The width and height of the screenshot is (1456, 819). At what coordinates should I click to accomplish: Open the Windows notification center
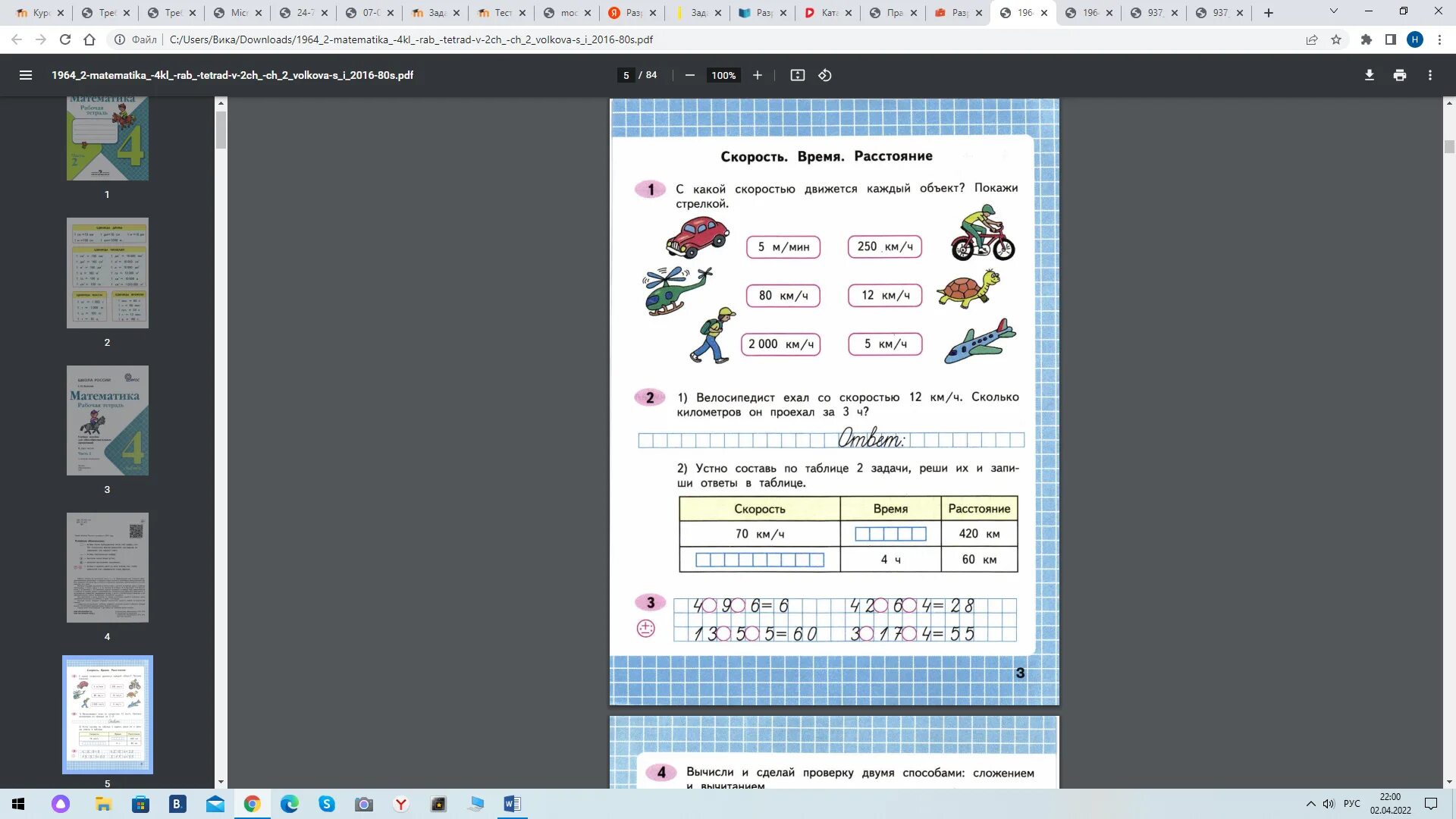[1431, 804]
